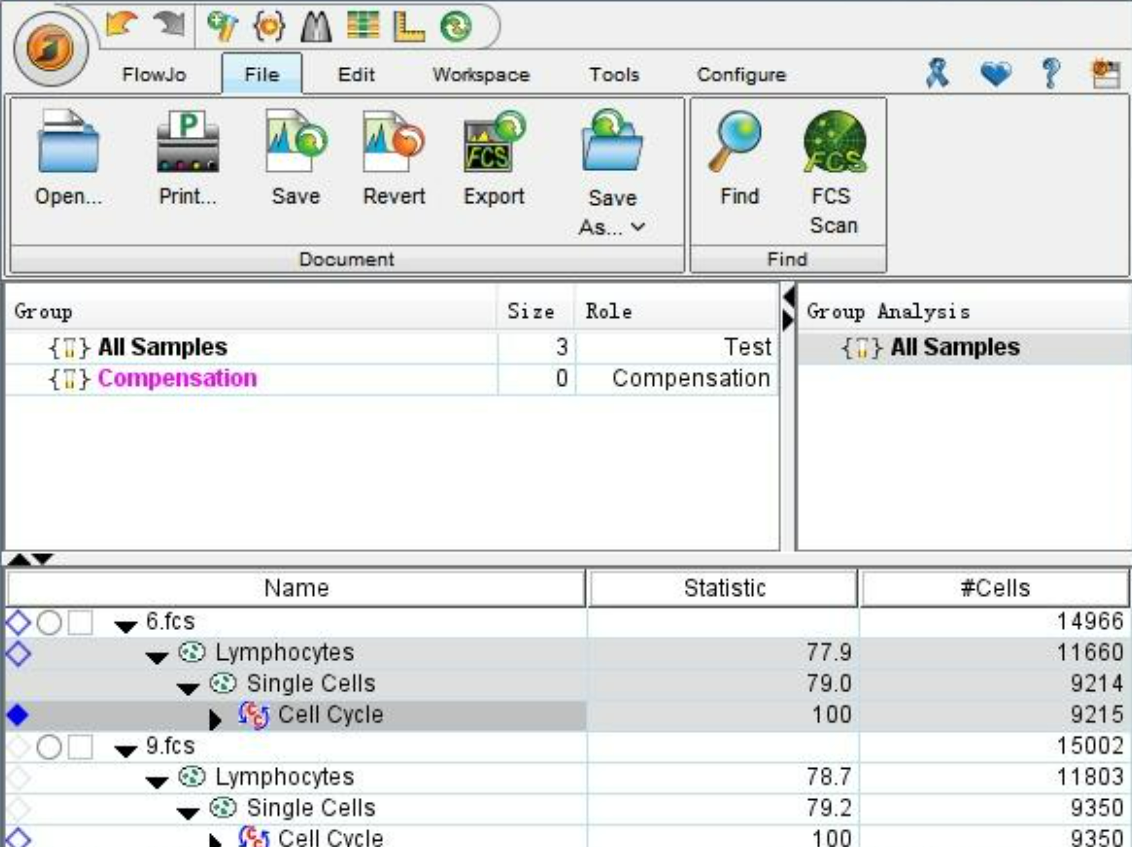The height and width of the screenshot is (847, 1132).
Task: Toggle the circle radio for 6.fcs
Action: [49, 622]
